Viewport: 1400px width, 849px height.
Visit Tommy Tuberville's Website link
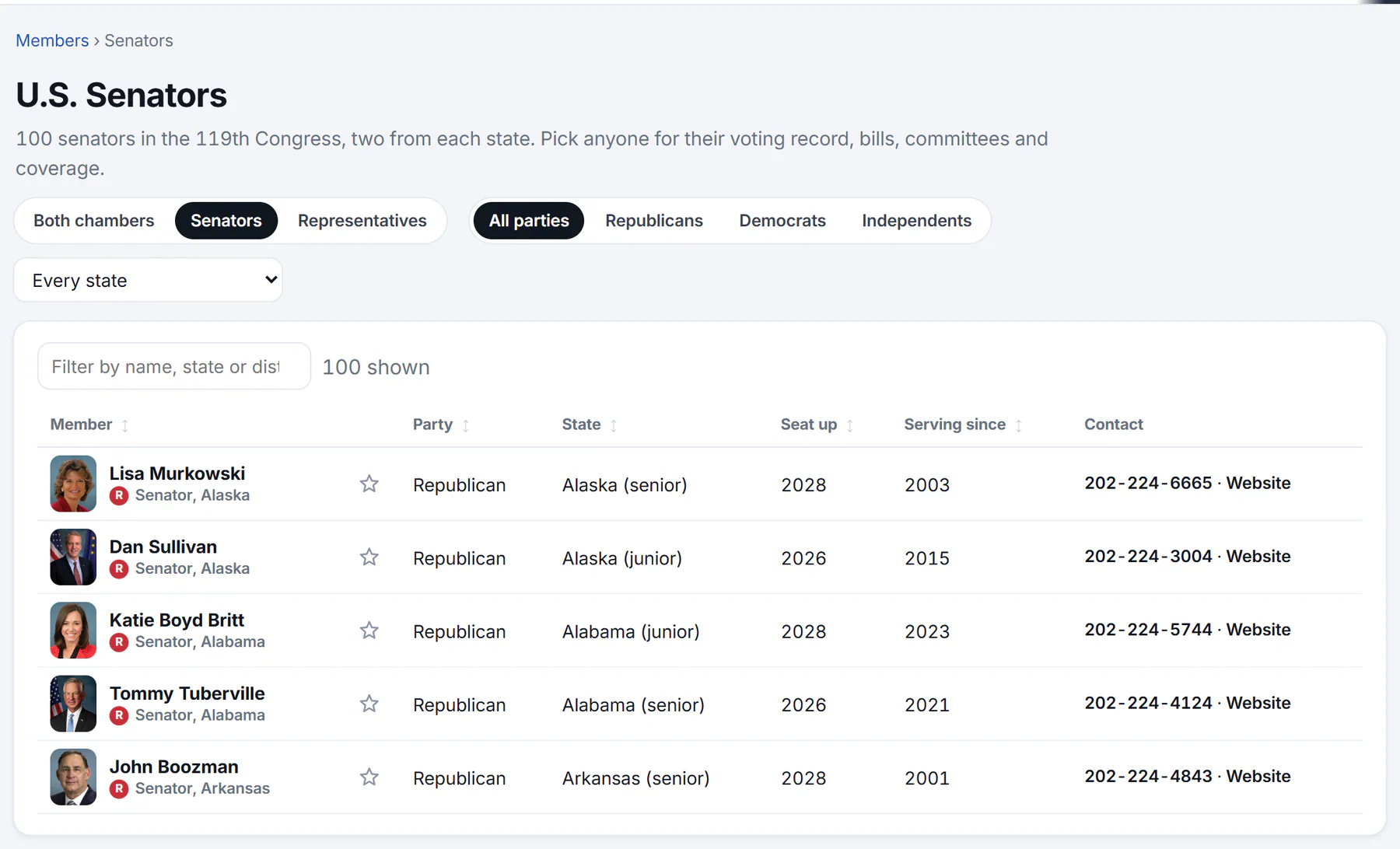pos(1258,703)
